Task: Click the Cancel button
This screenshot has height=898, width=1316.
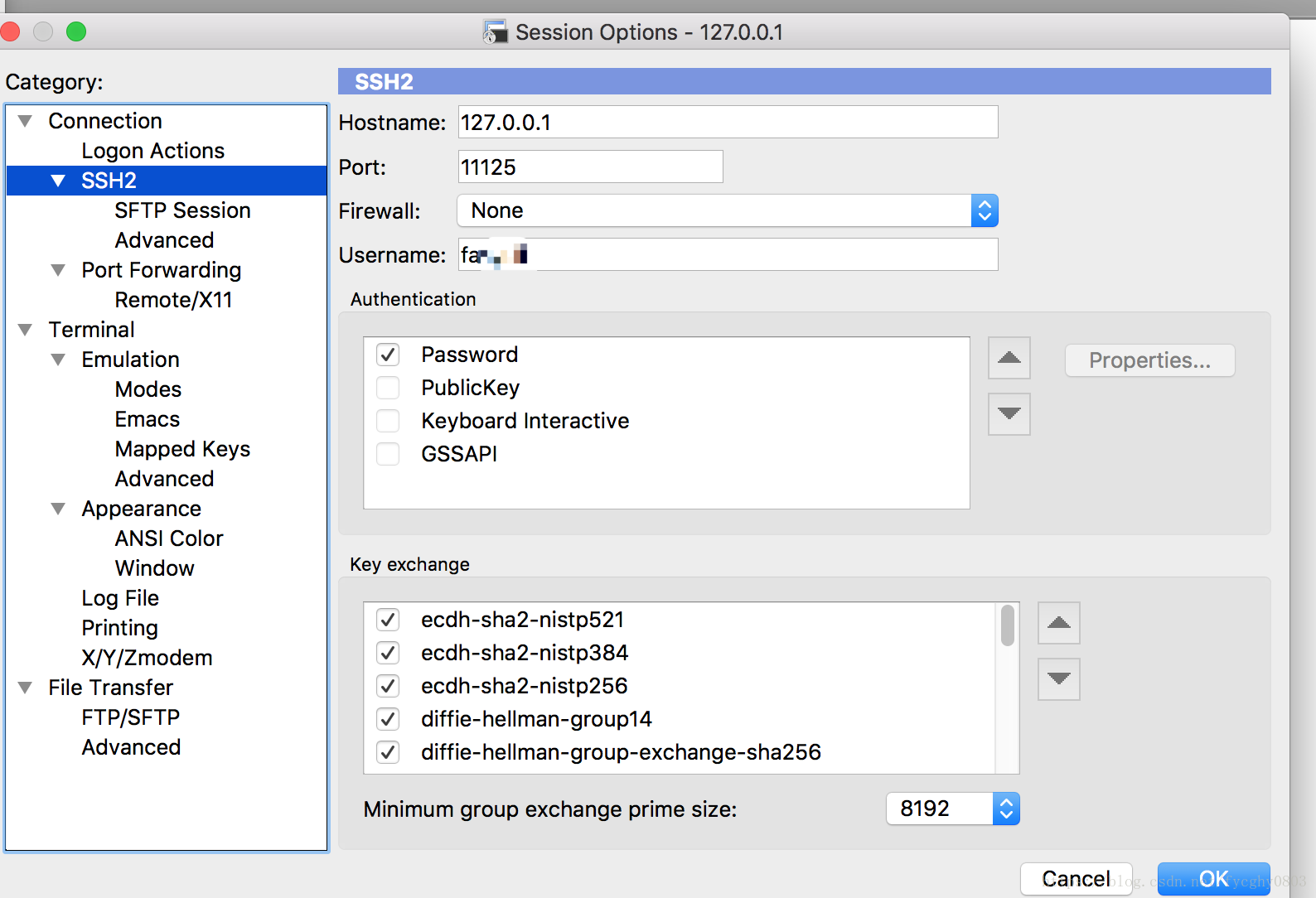Action: click(1076, 879)
